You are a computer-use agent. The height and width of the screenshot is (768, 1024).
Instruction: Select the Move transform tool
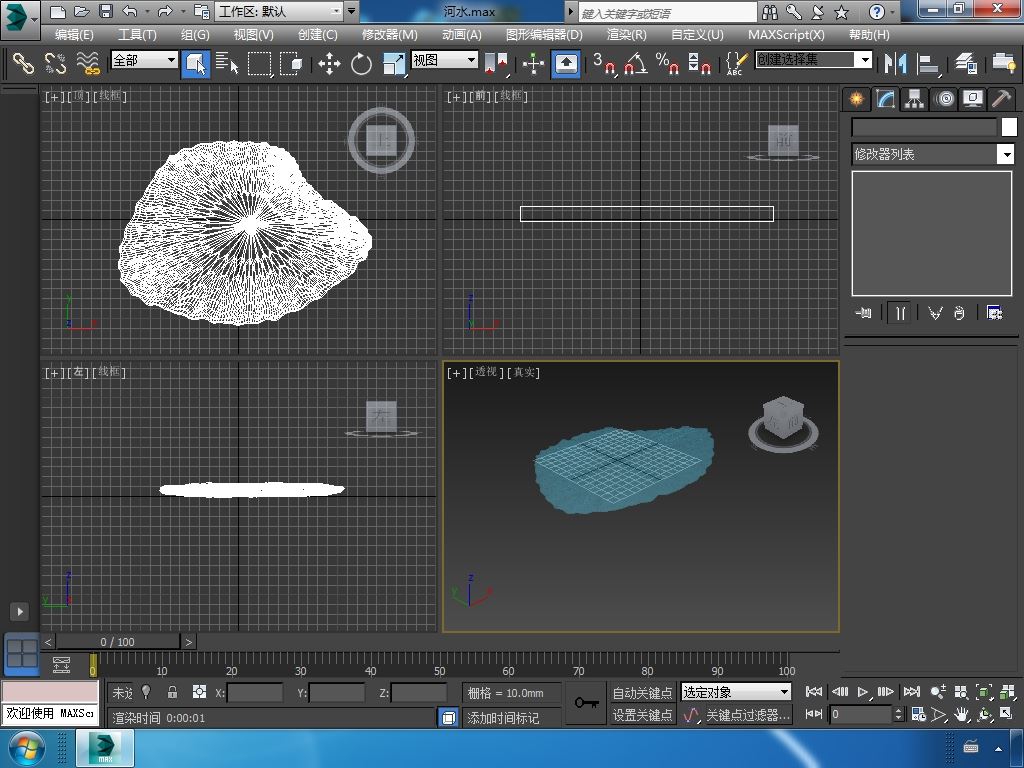click(329, 64)
